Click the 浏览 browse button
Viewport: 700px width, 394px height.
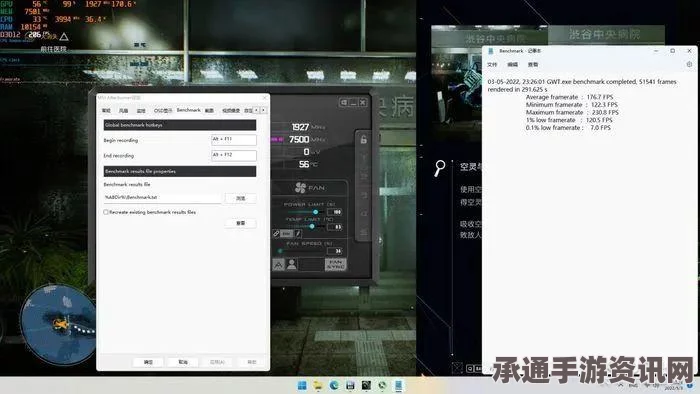coord(241,198)
